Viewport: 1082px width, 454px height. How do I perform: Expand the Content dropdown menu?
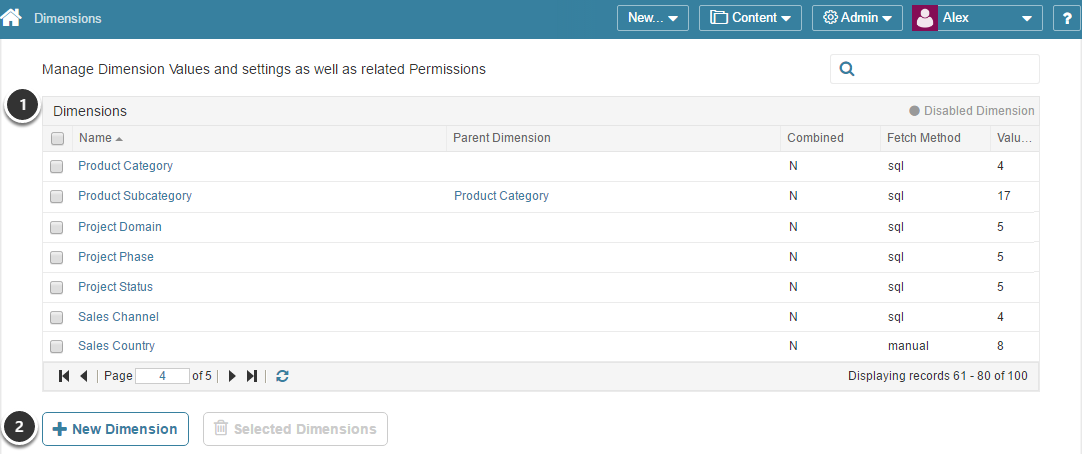tap(750, 18)
